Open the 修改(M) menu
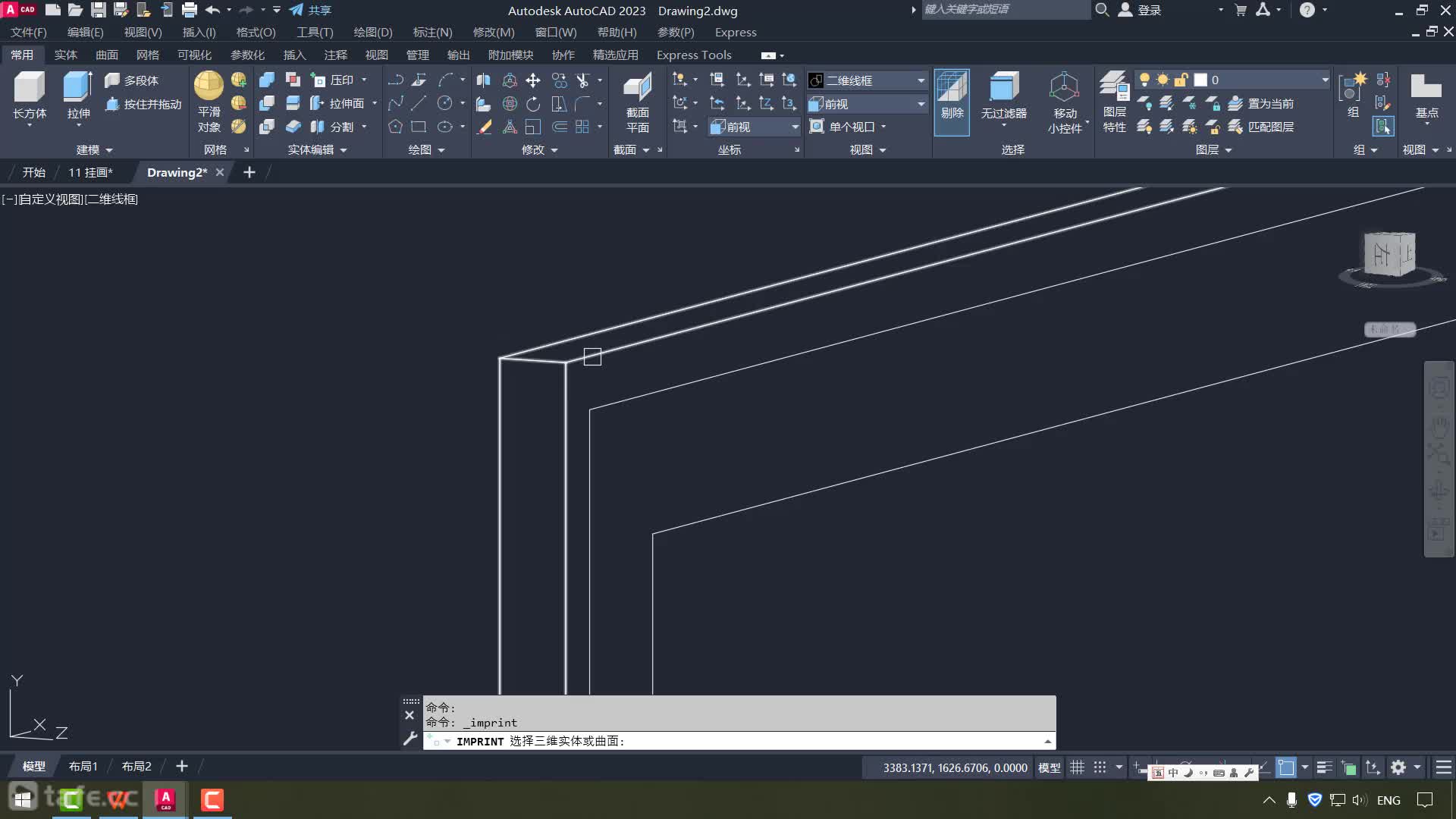The image size is (1456, 819). (494, 32)
